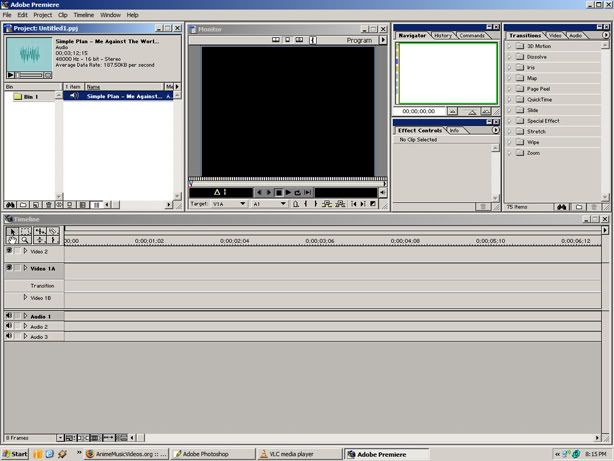Expand the Video 1B track
The image size is (614, 461).
point(25,297)
